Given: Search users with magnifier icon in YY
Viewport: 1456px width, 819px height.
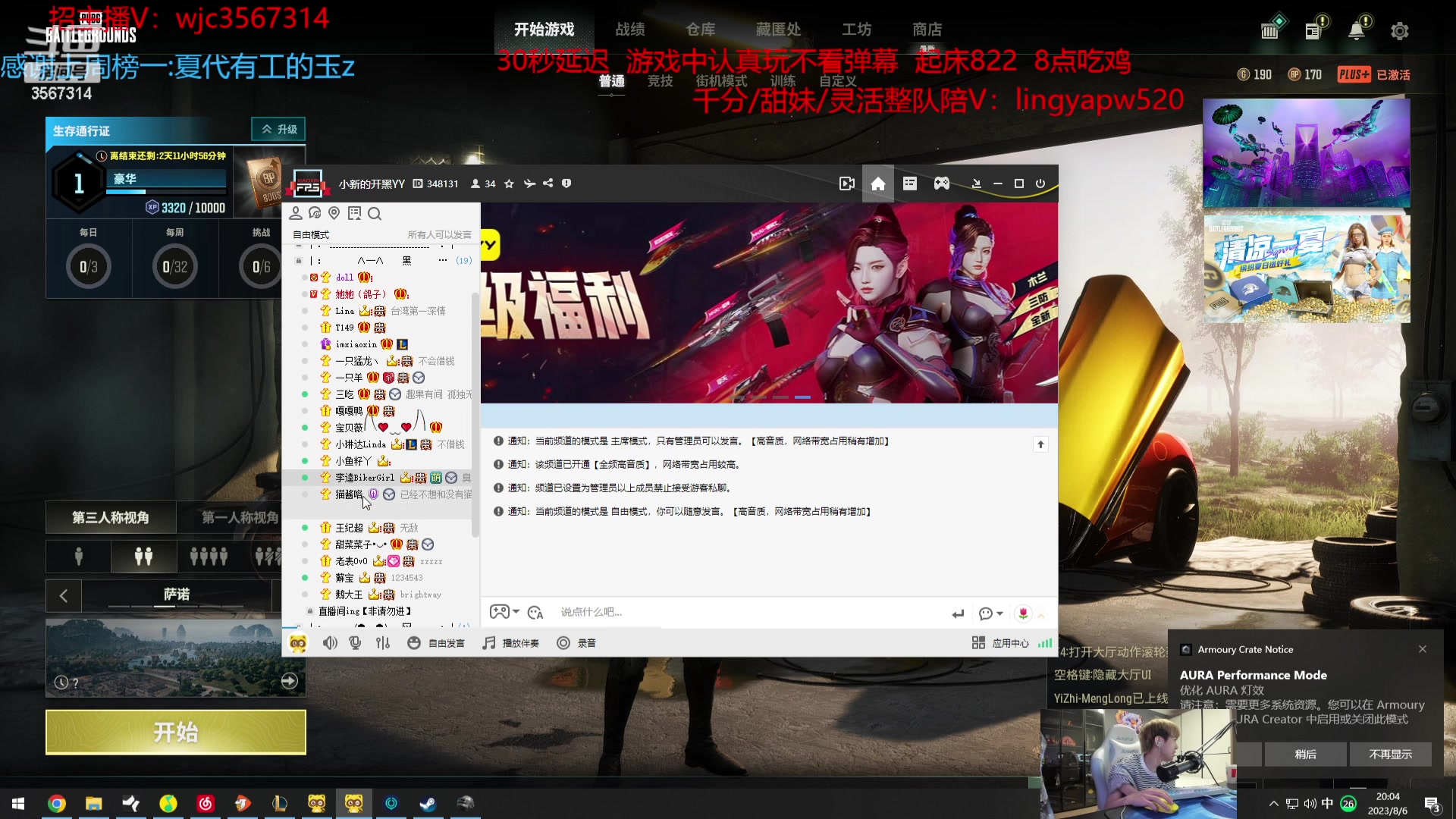Looking at the screenshot, I should (x=375, y=213).
